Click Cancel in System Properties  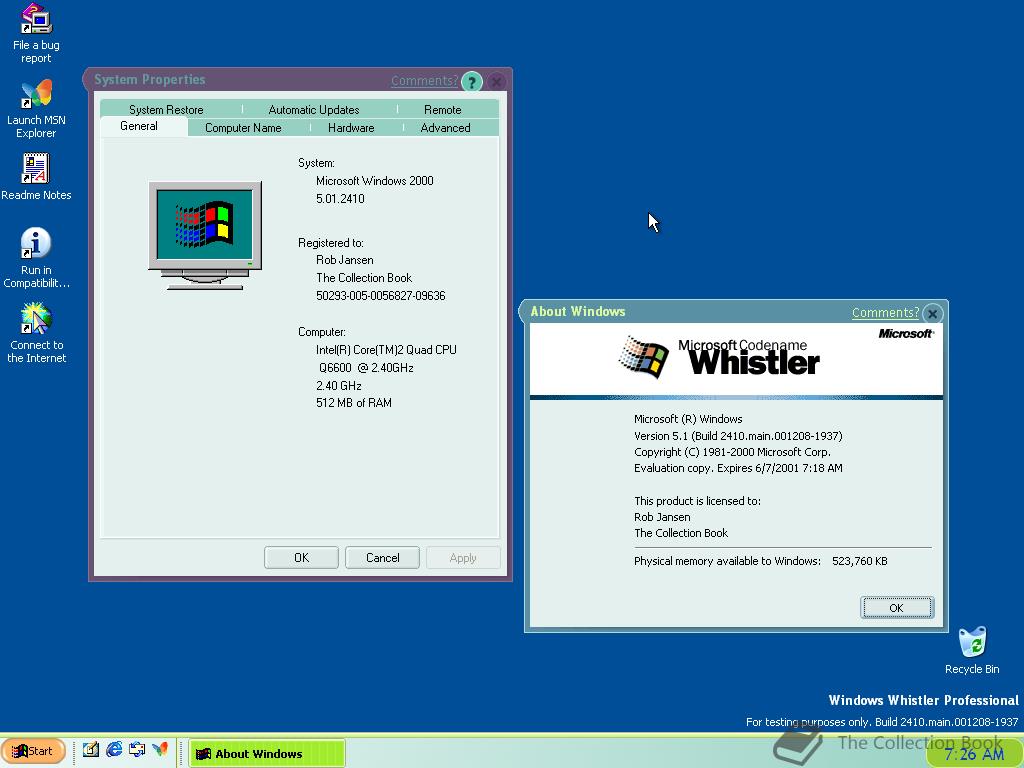pyautogui.click(x=382, y=558)
